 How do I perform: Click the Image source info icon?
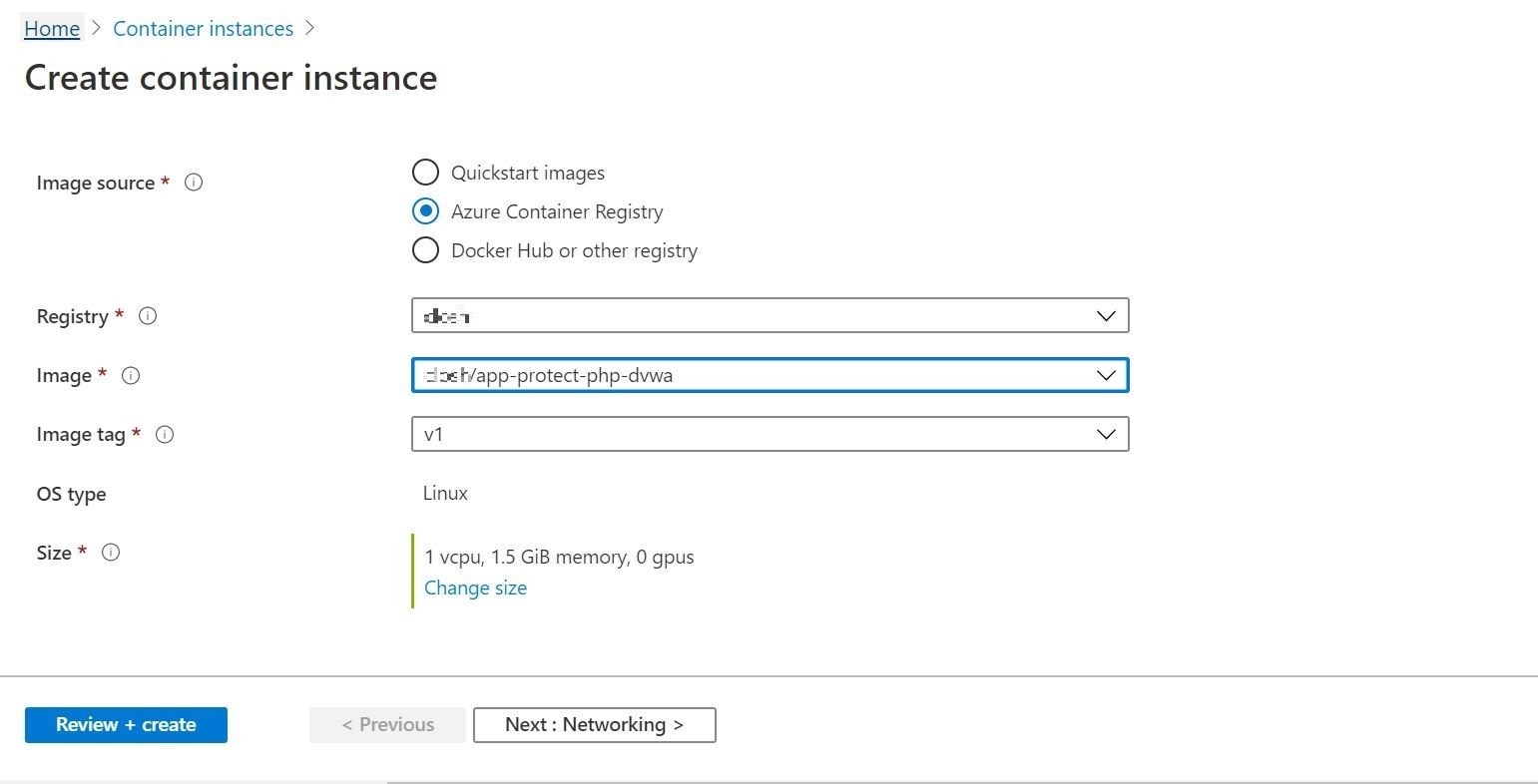pos(194,183)
